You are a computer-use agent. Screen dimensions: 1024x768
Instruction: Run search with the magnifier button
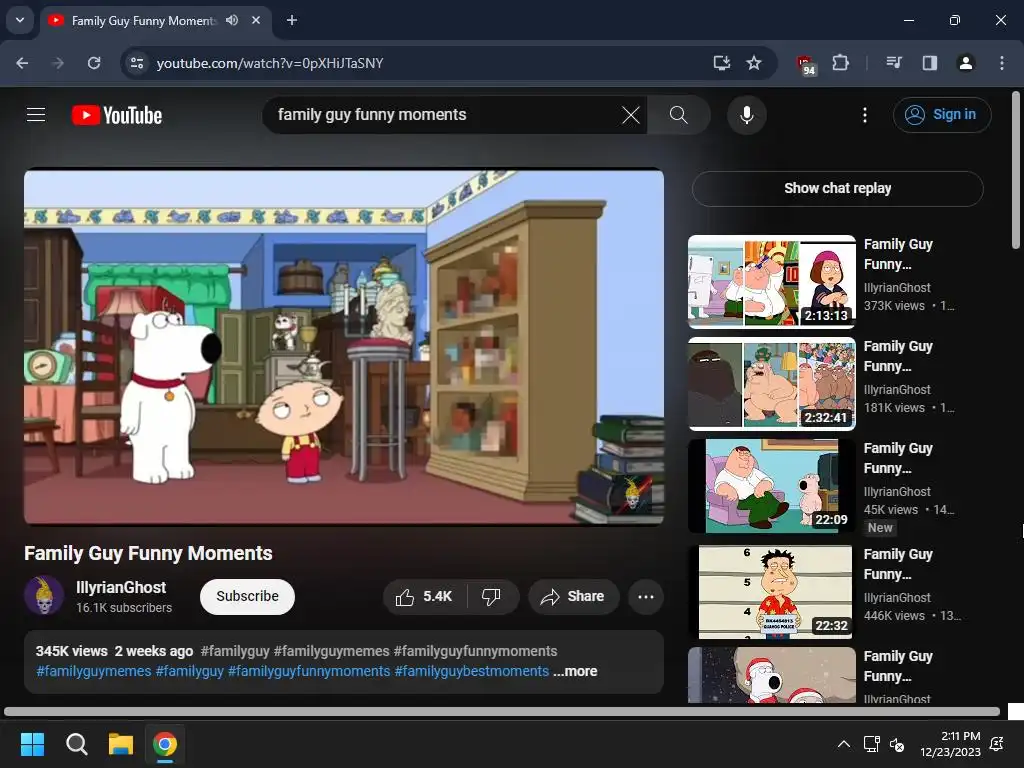tap(679, 115)
